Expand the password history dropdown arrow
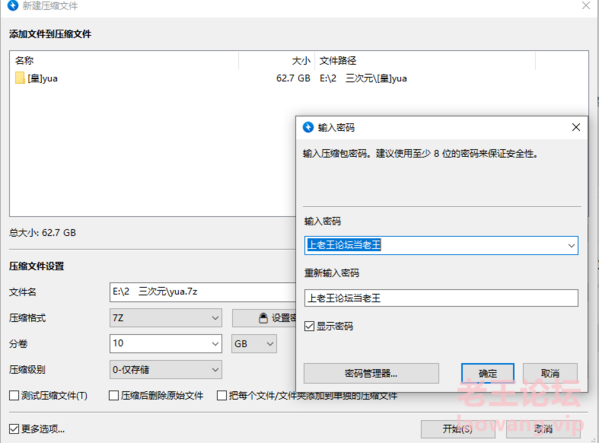 571,246
